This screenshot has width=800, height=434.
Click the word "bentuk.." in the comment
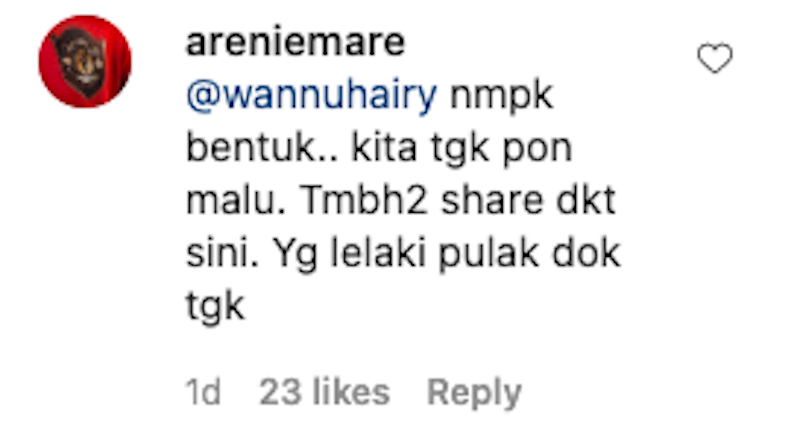pyautogui.click(x=262, y=148)
